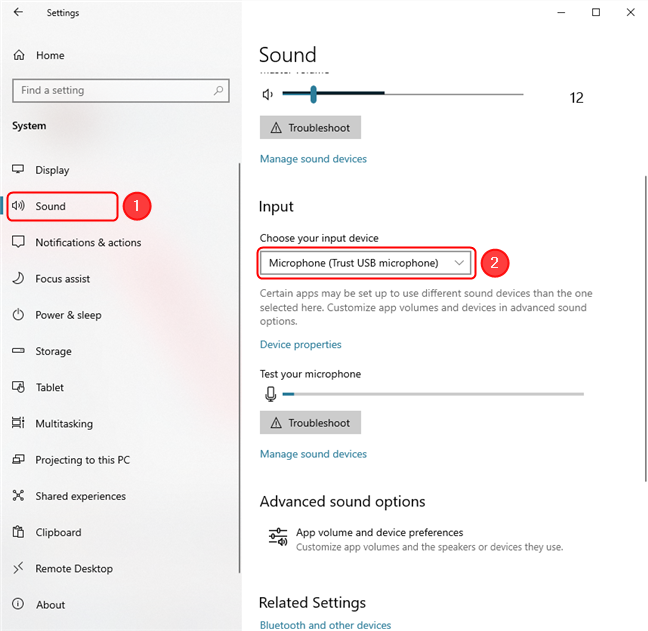Image resolution: width=648 pixels, height=631 pixels.
Task: Click the volume value 12
Action: (x=577, y=98)
